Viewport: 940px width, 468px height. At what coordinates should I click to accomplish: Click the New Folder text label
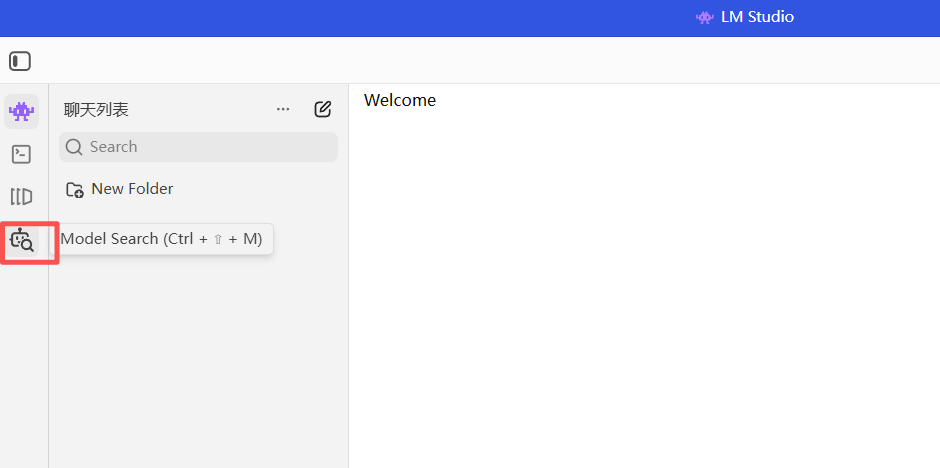click(x=132, y=189)
